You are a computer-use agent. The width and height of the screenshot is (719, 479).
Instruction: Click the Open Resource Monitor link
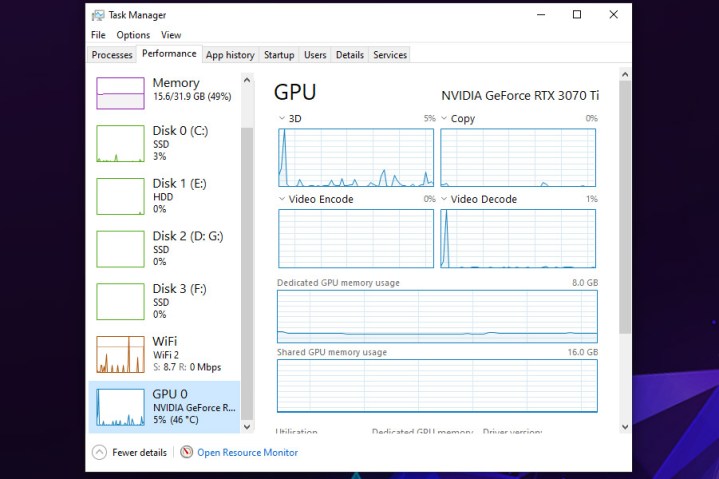coord(247,453)
